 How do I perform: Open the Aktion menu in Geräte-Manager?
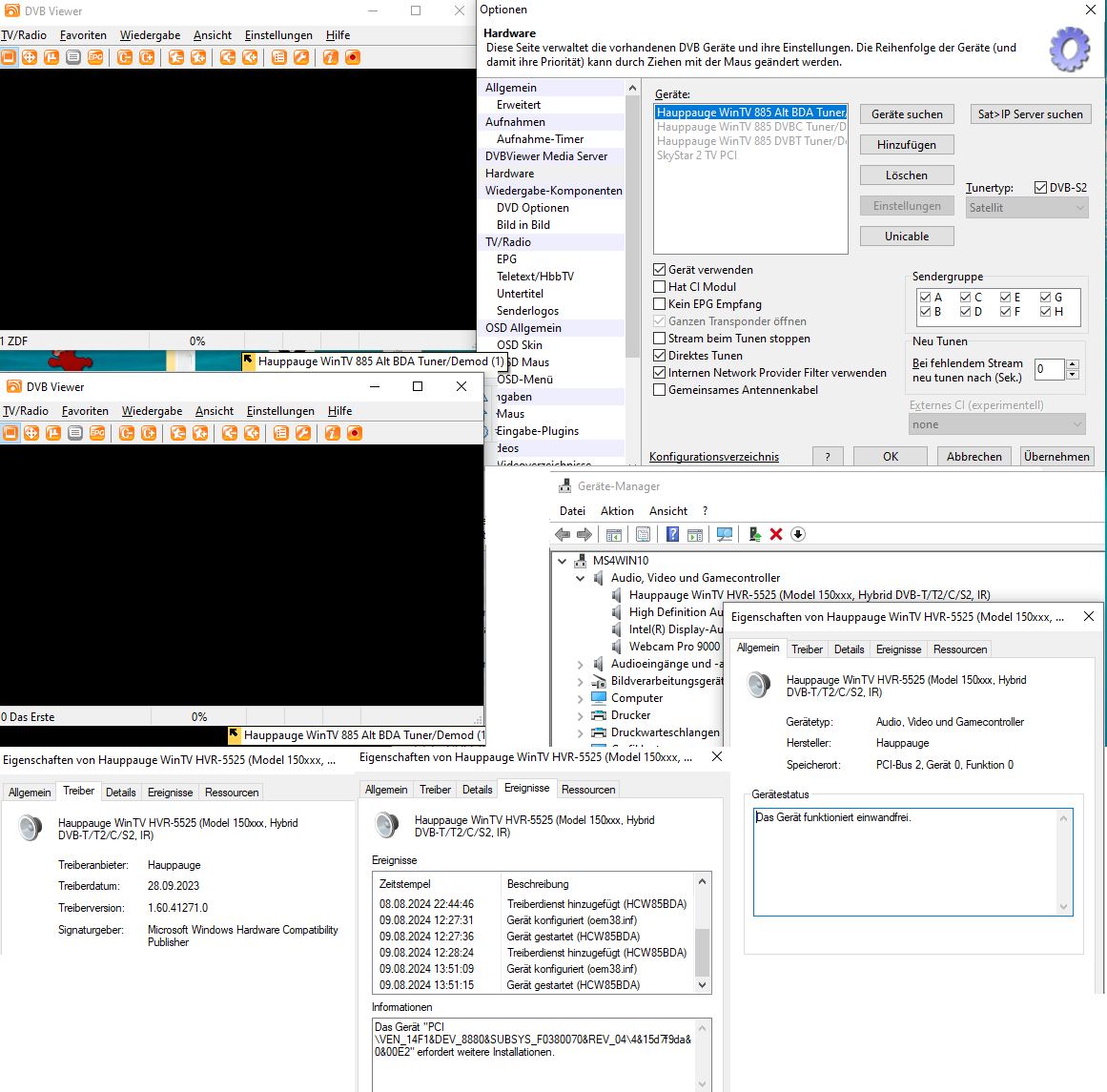(x=617, y=510)
